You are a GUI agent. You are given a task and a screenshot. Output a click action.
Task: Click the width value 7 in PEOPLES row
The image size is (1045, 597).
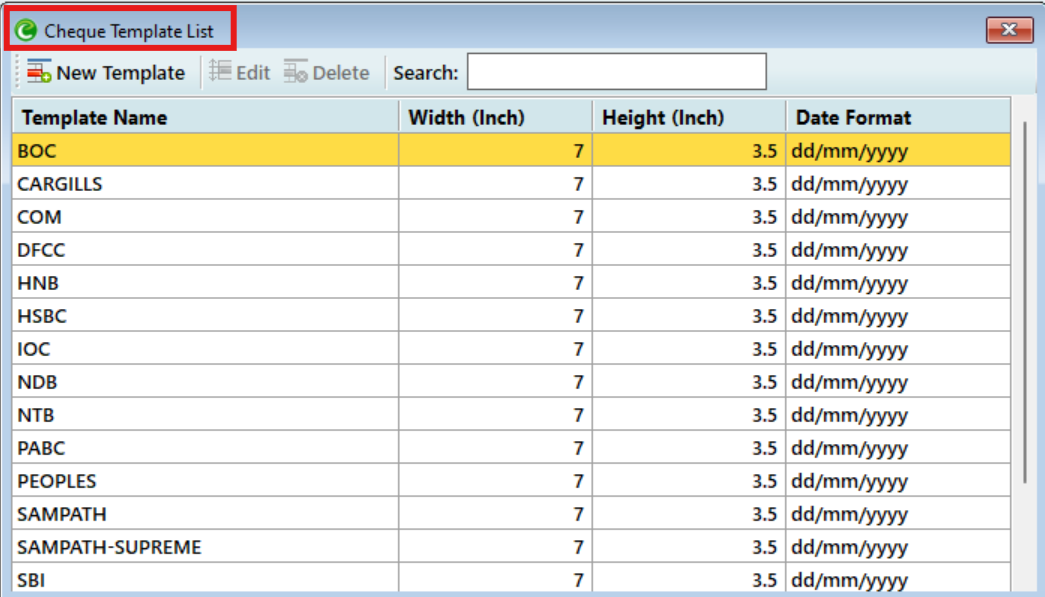[x=578, y=481]
